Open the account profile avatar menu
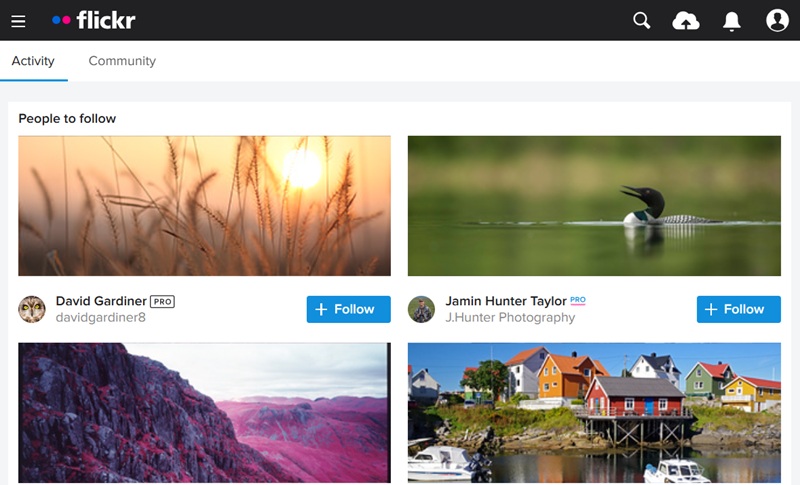This screenshot has height=485, width=800. 777,21
